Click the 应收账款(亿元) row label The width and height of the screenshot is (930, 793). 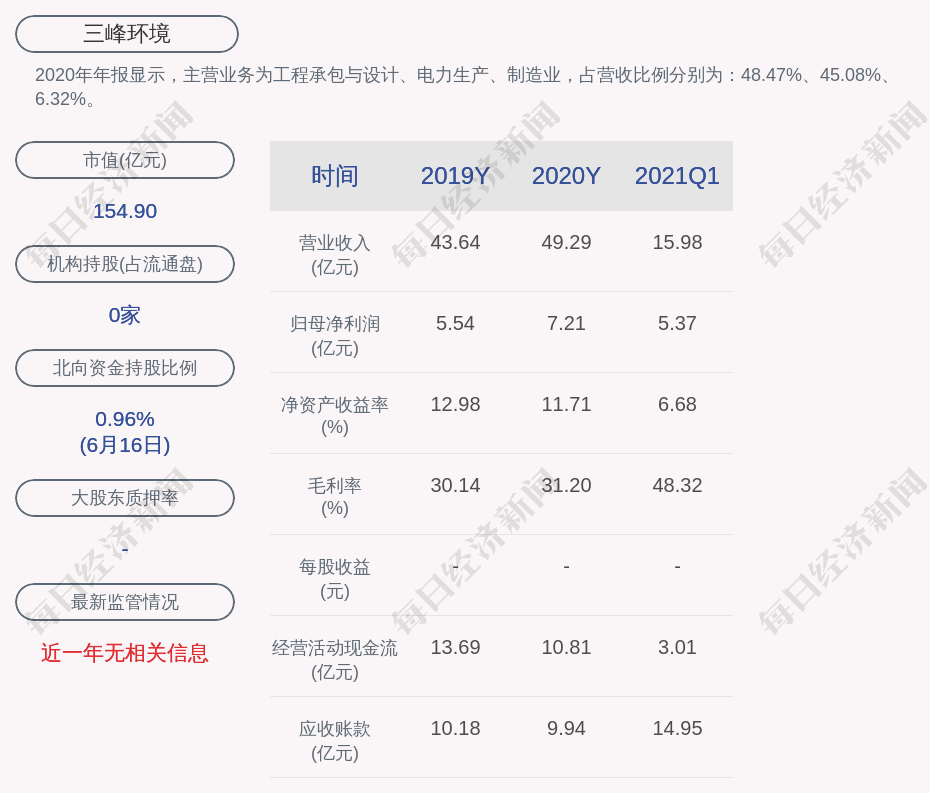click(334, 740)
